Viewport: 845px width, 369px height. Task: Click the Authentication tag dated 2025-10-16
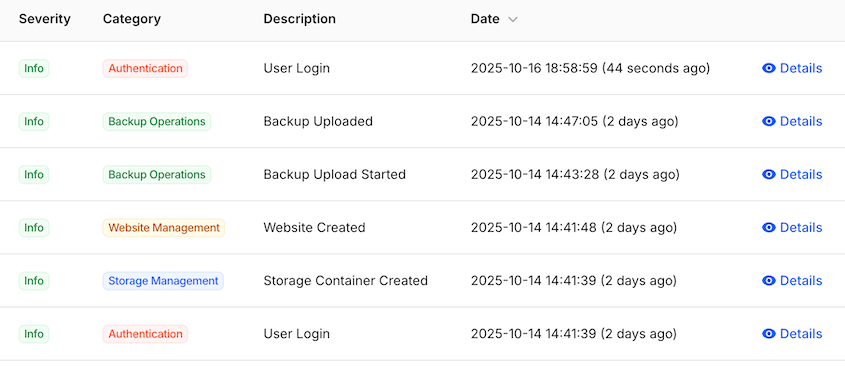146,68
